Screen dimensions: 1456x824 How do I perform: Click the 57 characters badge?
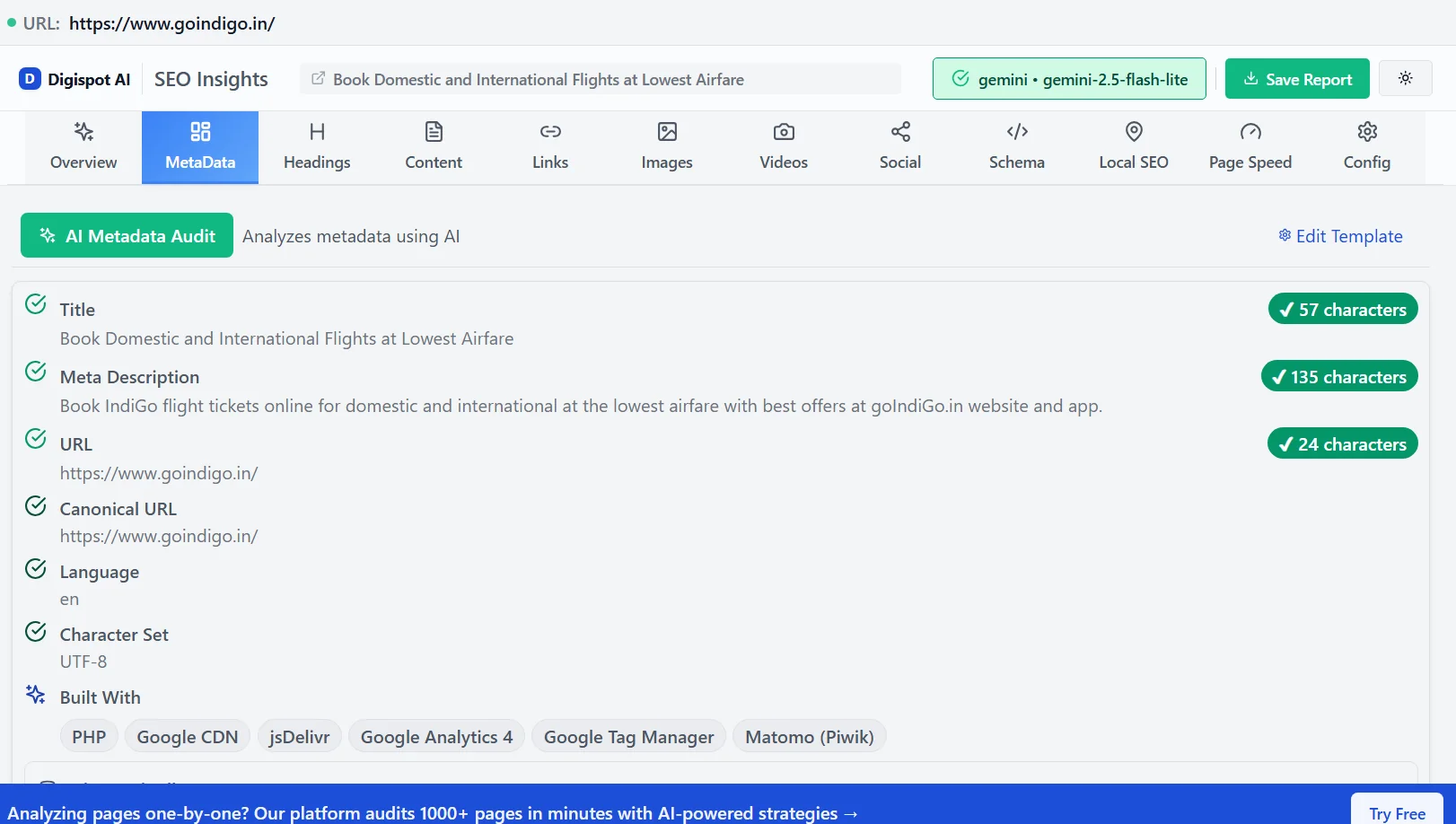click(1343, 309)
